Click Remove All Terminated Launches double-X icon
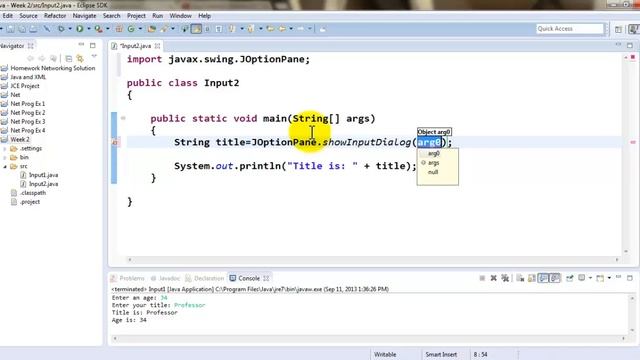Viewport: 640px width, 360px height. (x=505, y=278)
